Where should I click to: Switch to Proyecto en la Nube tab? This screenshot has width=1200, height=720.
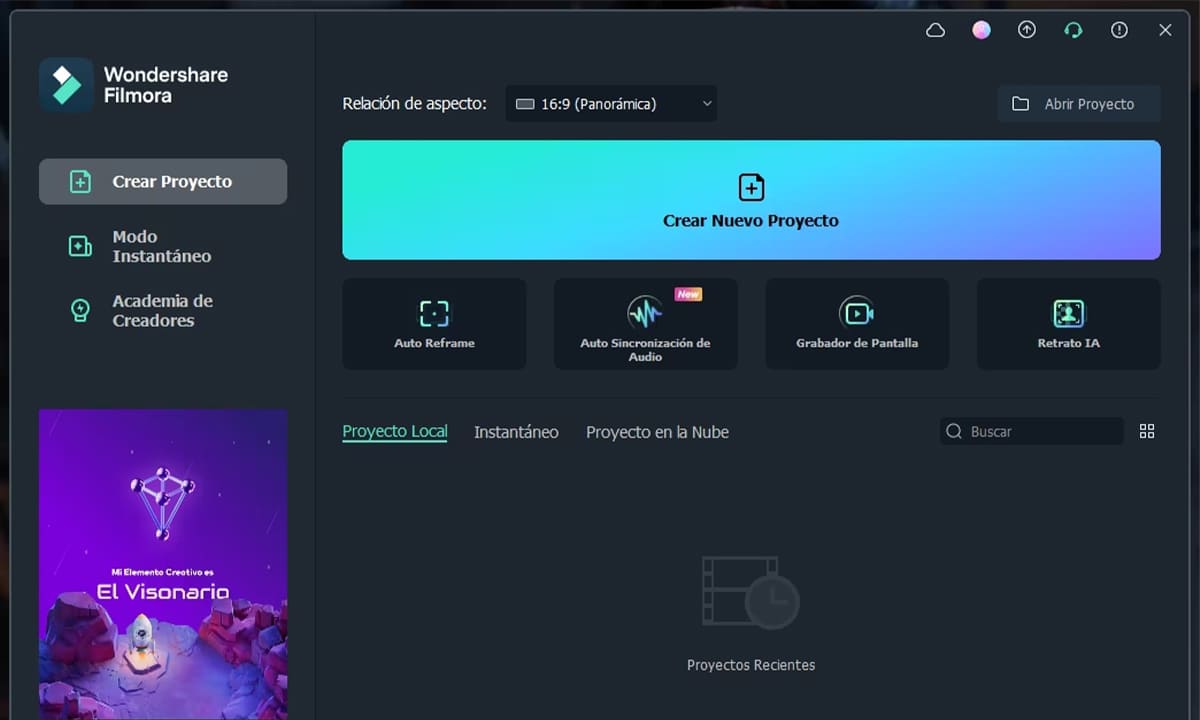pos(657,432)
